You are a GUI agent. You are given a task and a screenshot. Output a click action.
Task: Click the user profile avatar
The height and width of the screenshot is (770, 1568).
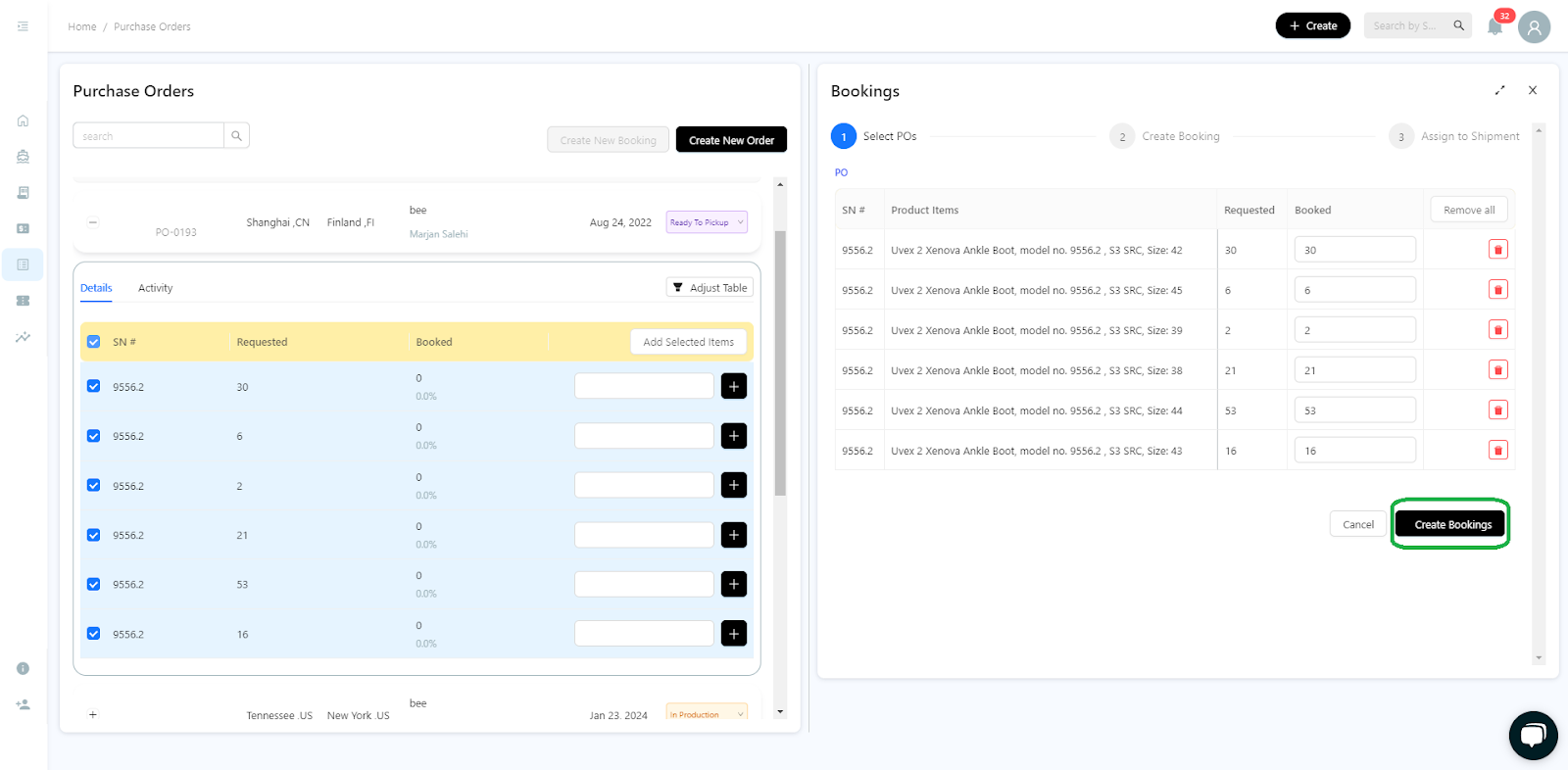point(1534,26)
